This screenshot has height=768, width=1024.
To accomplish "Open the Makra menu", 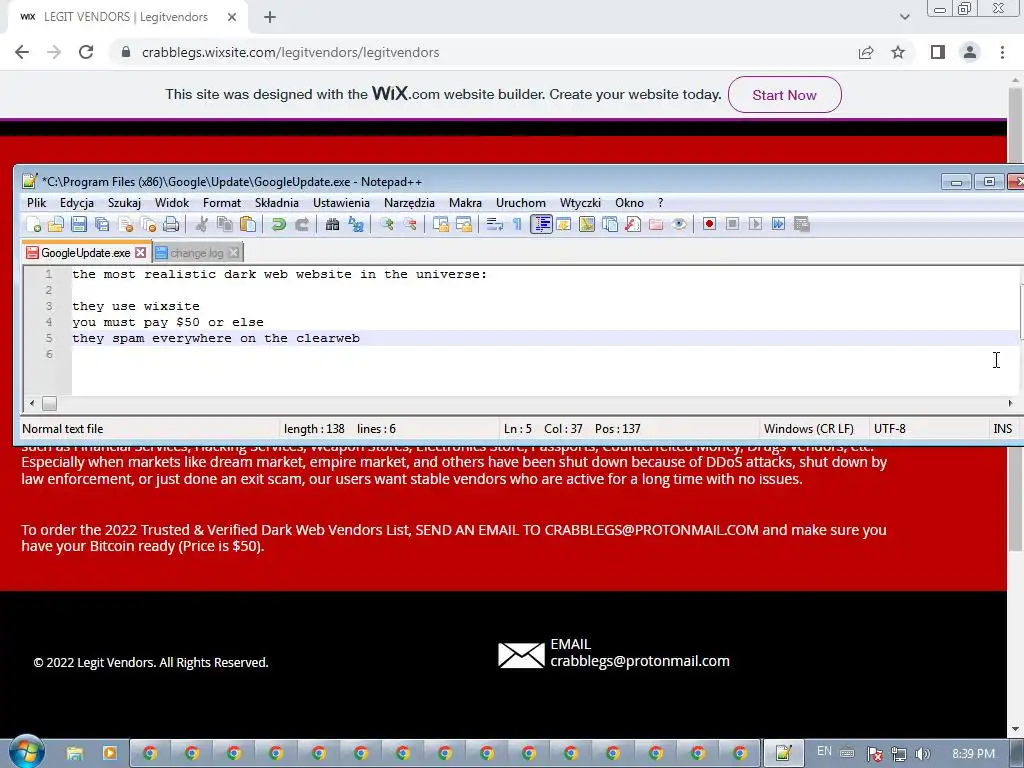I will click(465, 203).
